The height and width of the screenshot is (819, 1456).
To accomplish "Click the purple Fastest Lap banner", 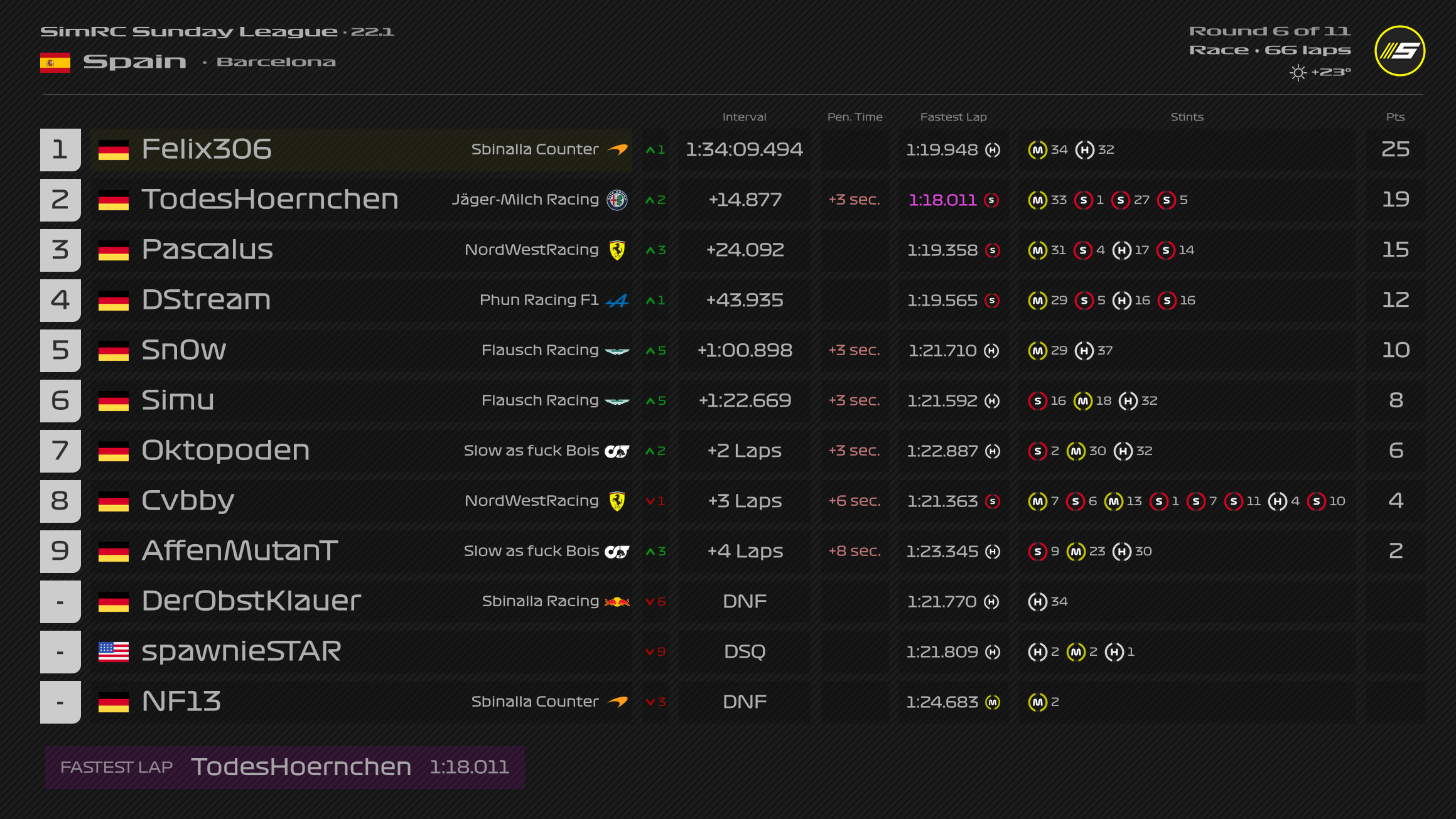I will (284, 767).
